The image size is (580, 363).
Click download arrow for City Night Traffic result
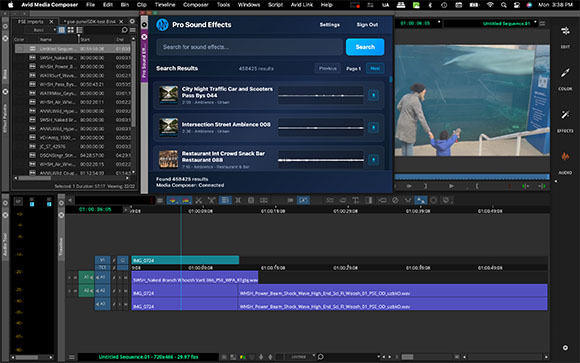click(374, 95)
